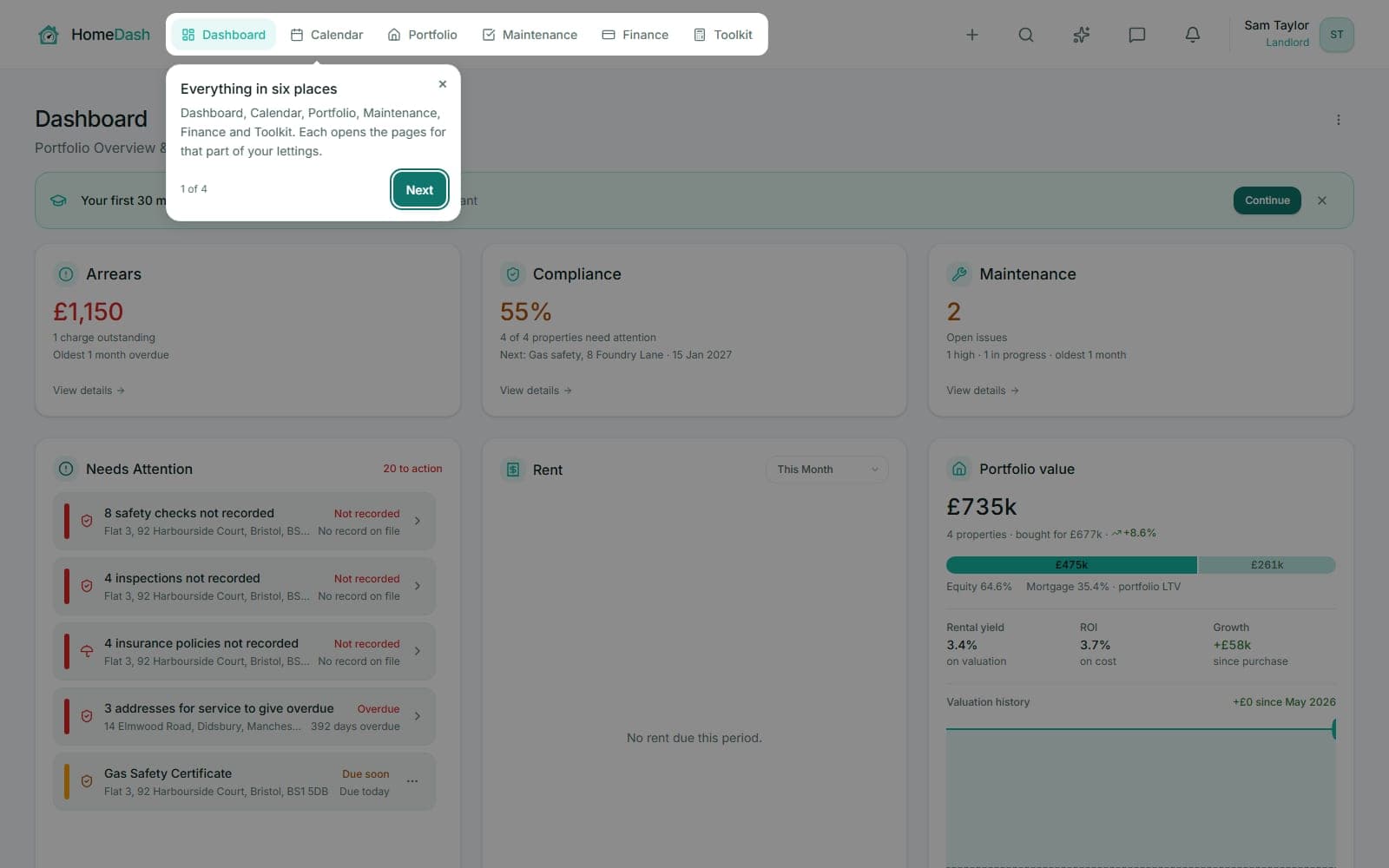Open the messages chat bubble icon
1389x868 pixels.
pyautogui.click(x=1136, y=35)
